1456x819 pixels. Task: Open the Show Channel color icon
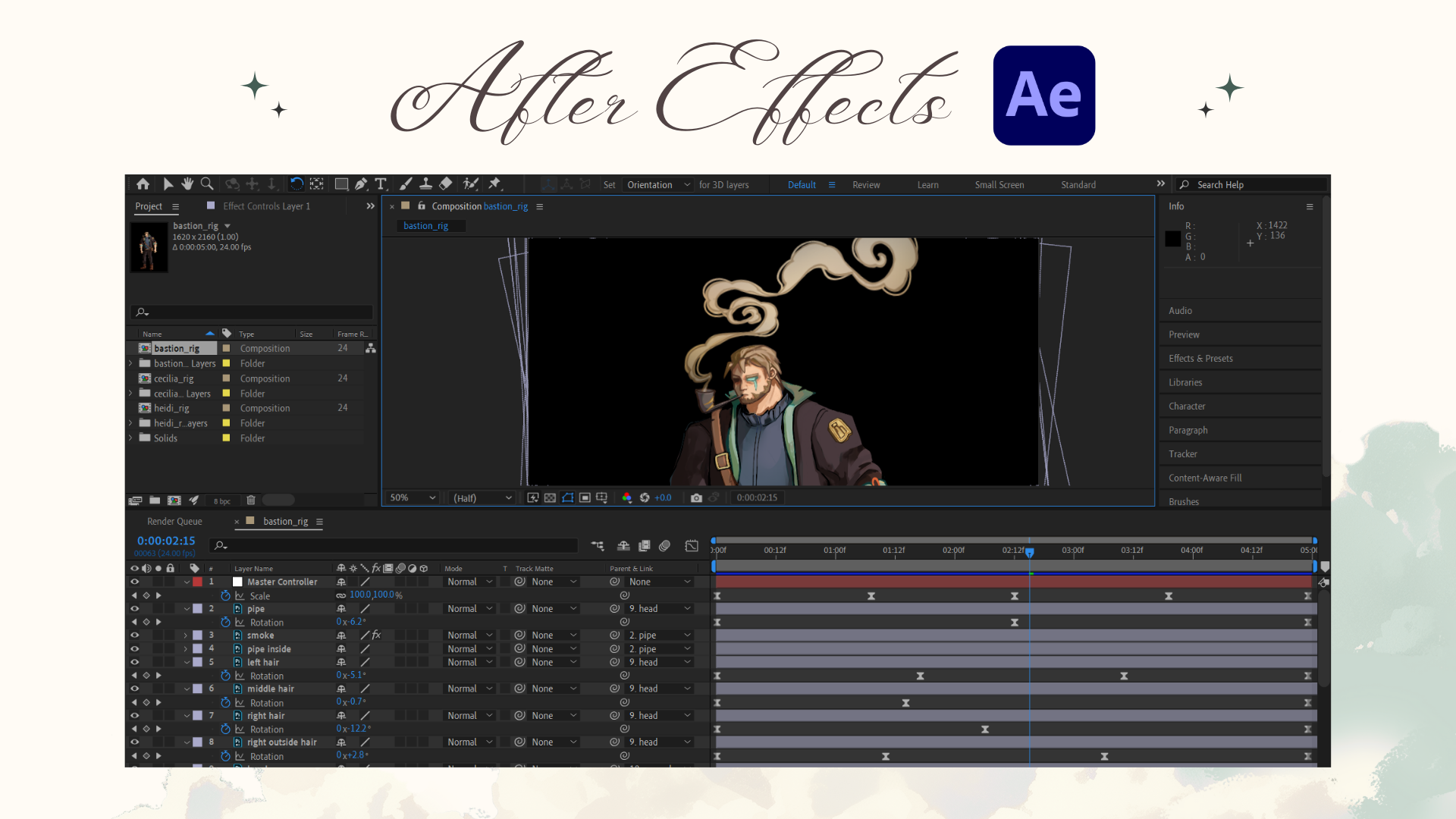point(626,498)
